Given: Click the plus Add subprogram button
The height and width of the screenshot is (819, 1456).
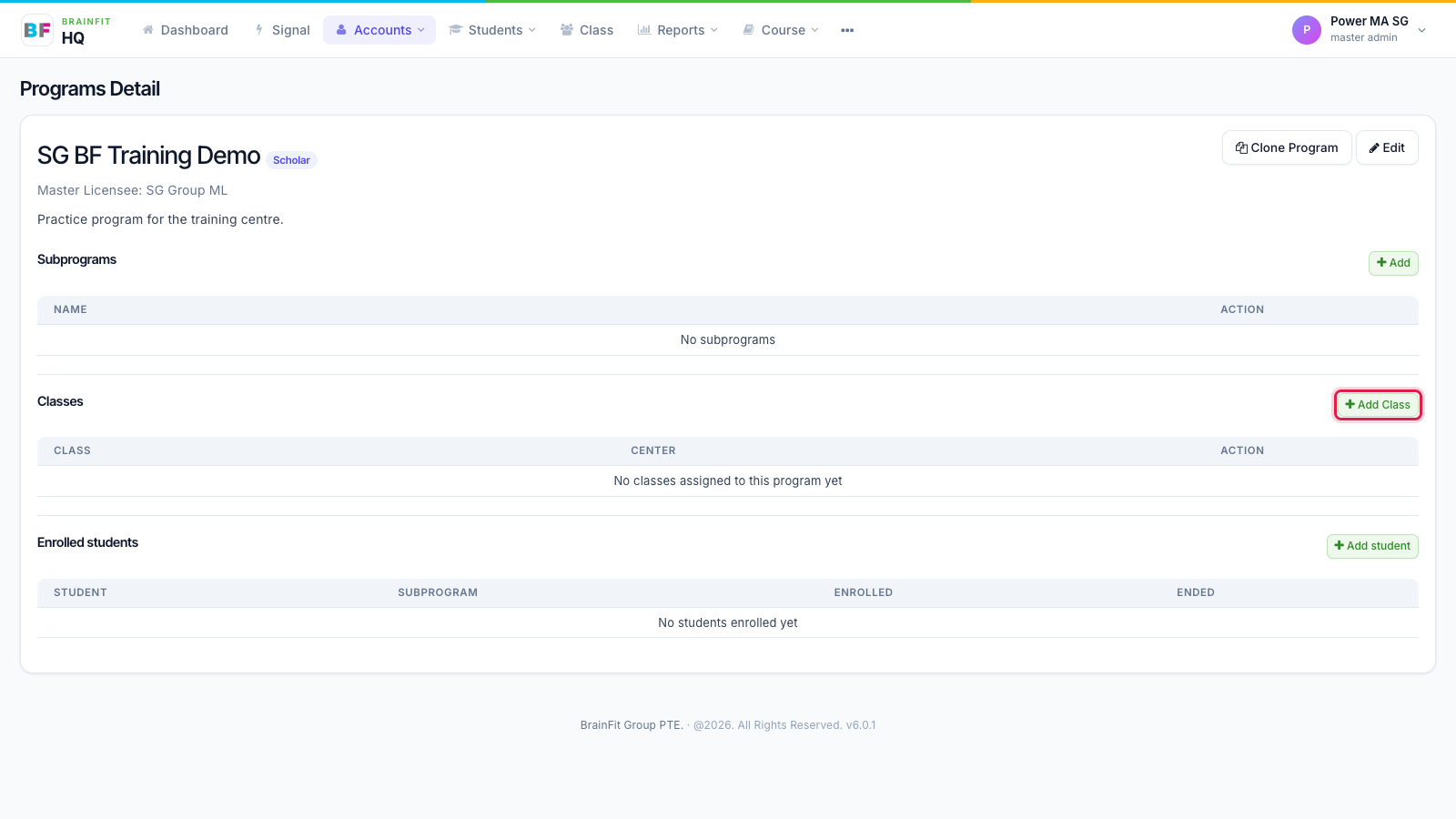Looking at the screenshot, I should (x=1393, y=263).
